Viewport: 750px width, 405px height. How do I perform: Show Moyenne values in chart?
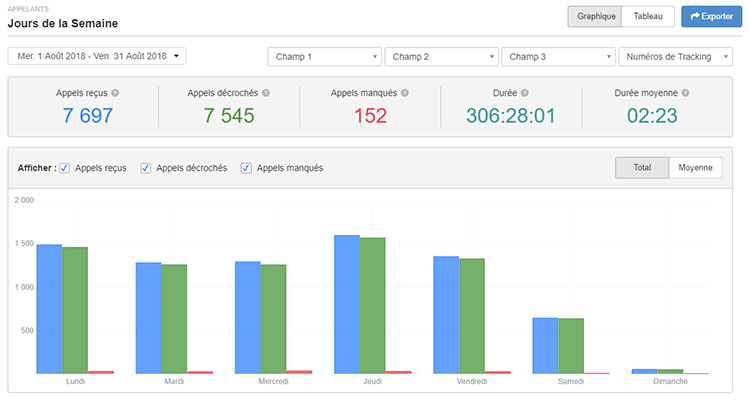(695, 168)
